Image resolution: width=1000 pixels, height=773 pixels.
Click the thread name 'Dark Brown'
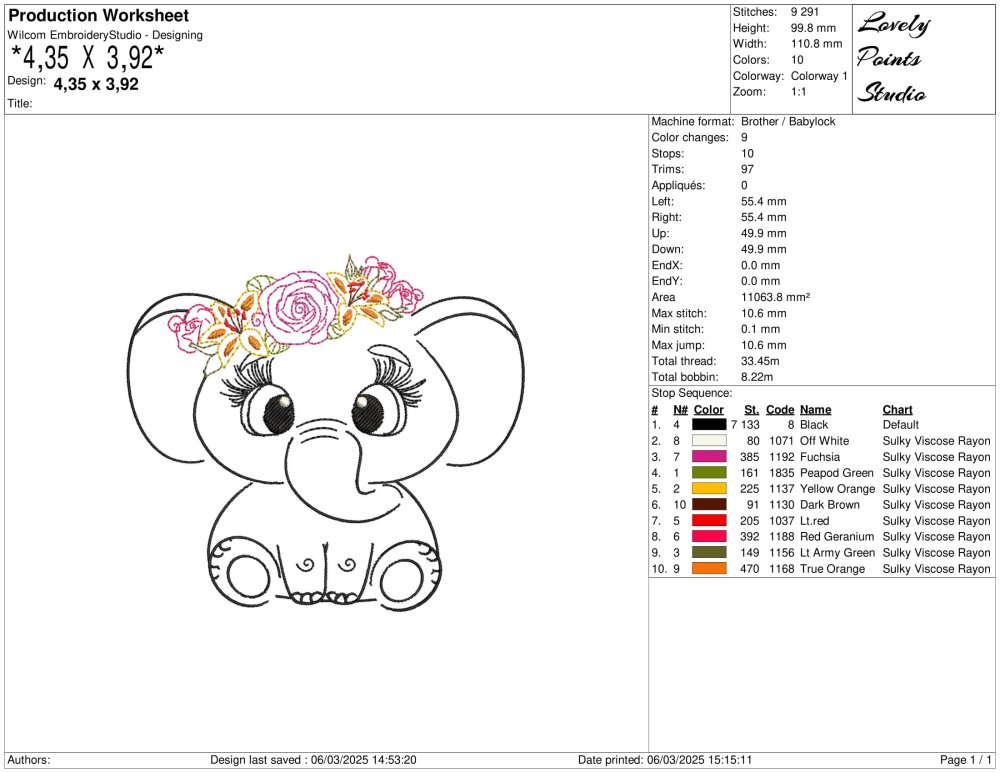pos(830,504)
